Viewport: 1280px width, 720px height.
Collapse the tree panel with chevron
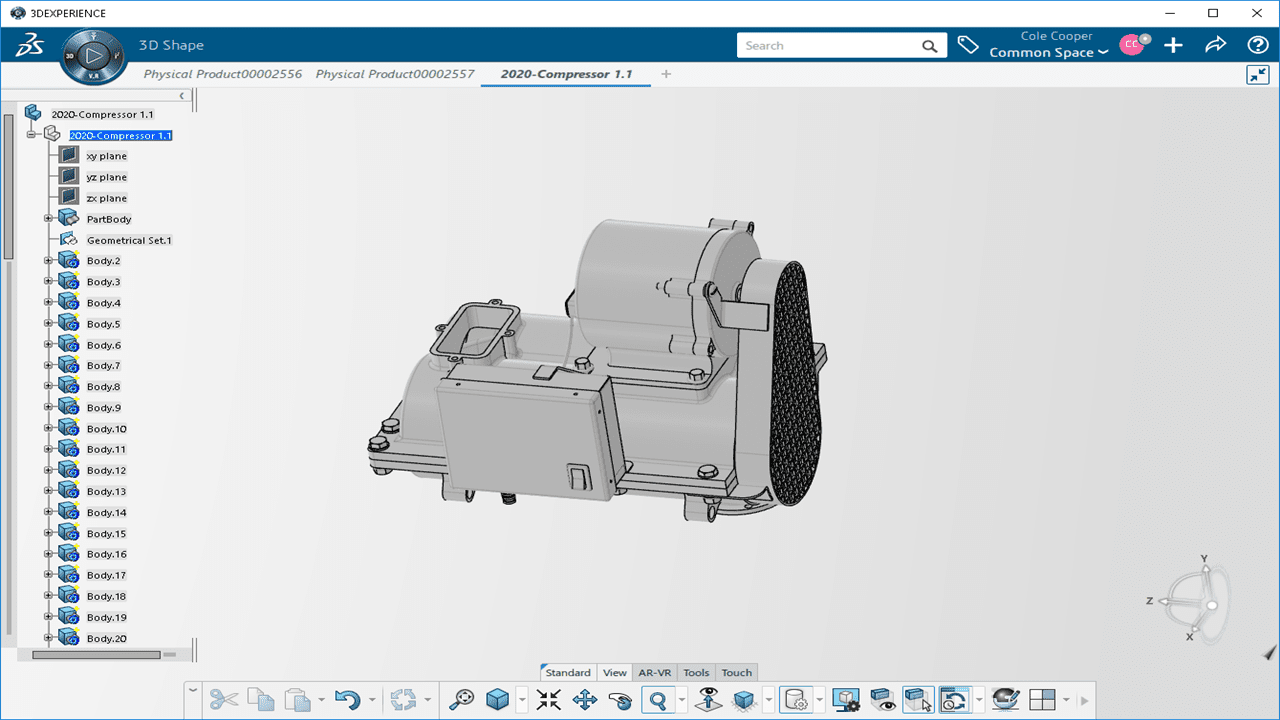click(182, 96)
